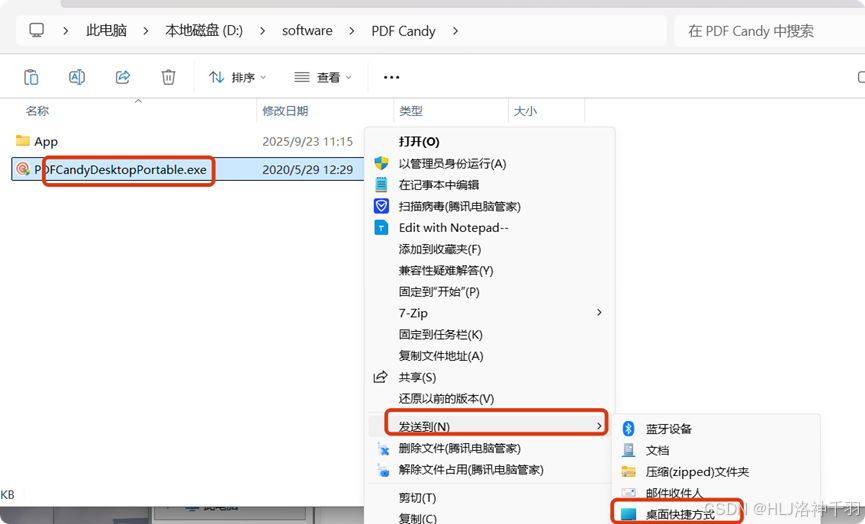Viewport: 865px width, 524px height.
Task: Open the 7-Zip menu entry
Action: (413, 313)
